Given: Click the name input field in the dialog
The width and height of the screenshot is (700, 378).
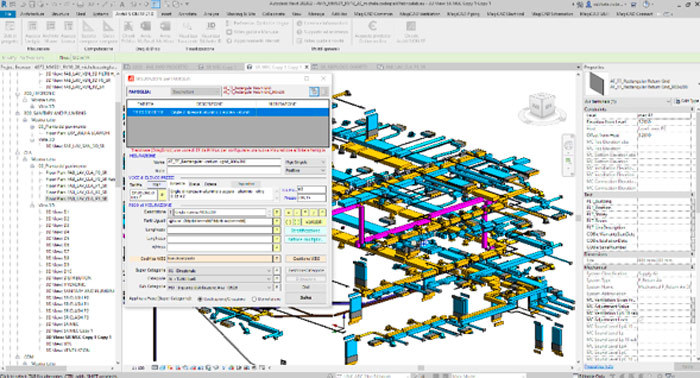Looking at the screenshot, I should coord(224,162).
